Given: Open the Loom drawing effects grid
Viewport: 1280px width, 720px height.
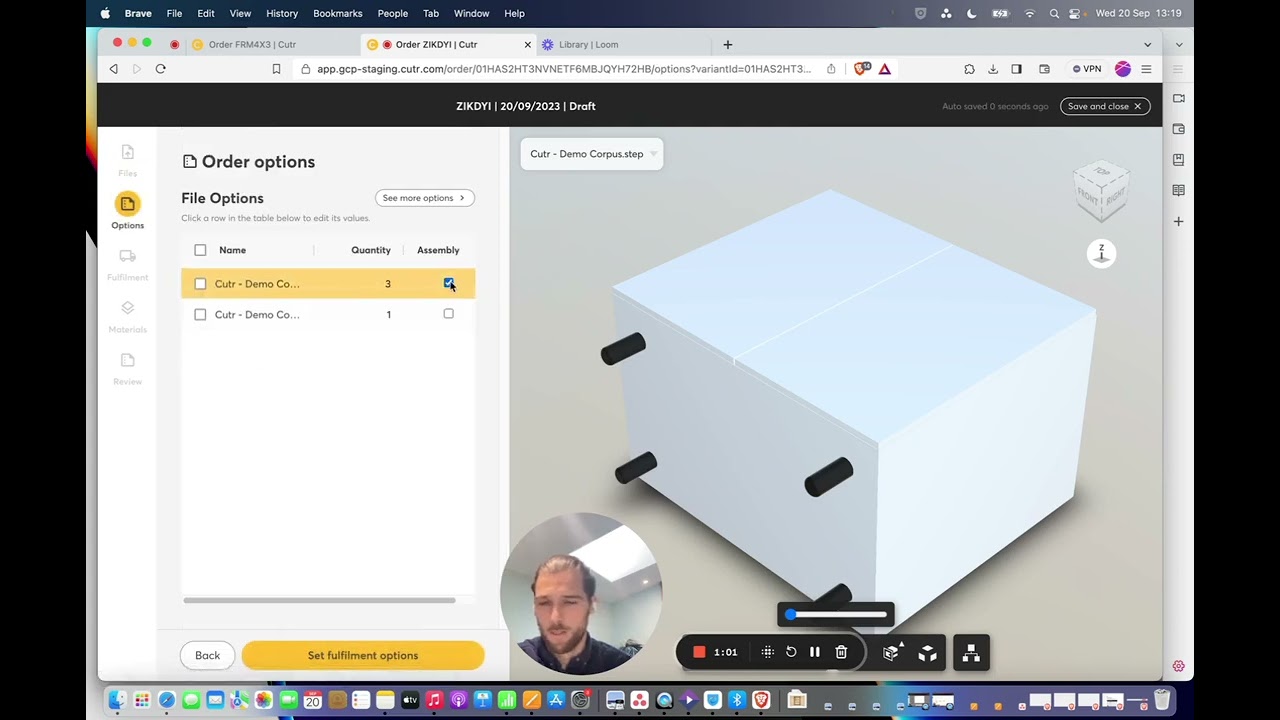Looking at the screenshot, I should tap(767, 652).
